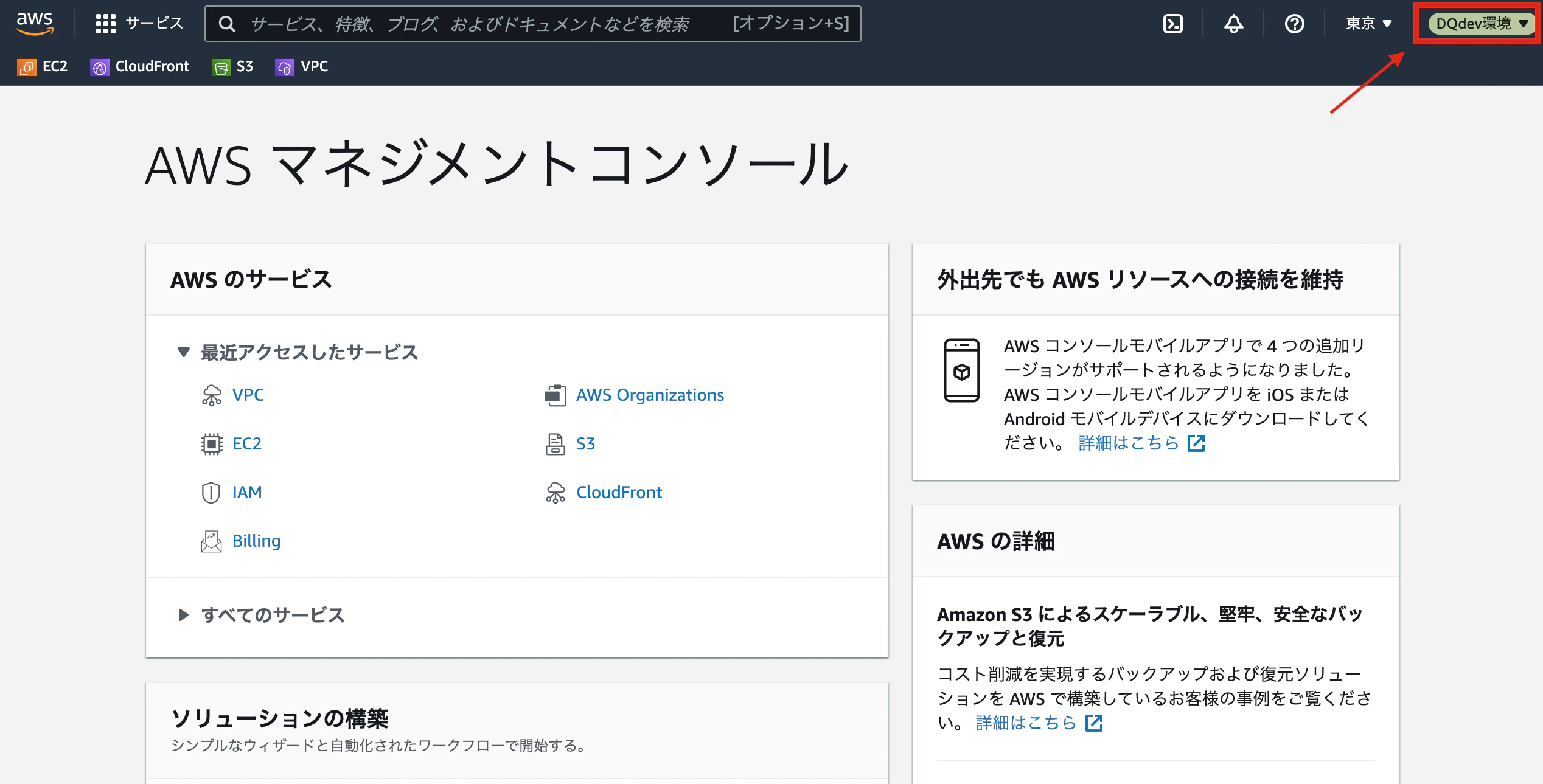Viewport: 1543px width, 784px height.
Task: Click external link icon in mobile app card
Action: point(1196,443)
